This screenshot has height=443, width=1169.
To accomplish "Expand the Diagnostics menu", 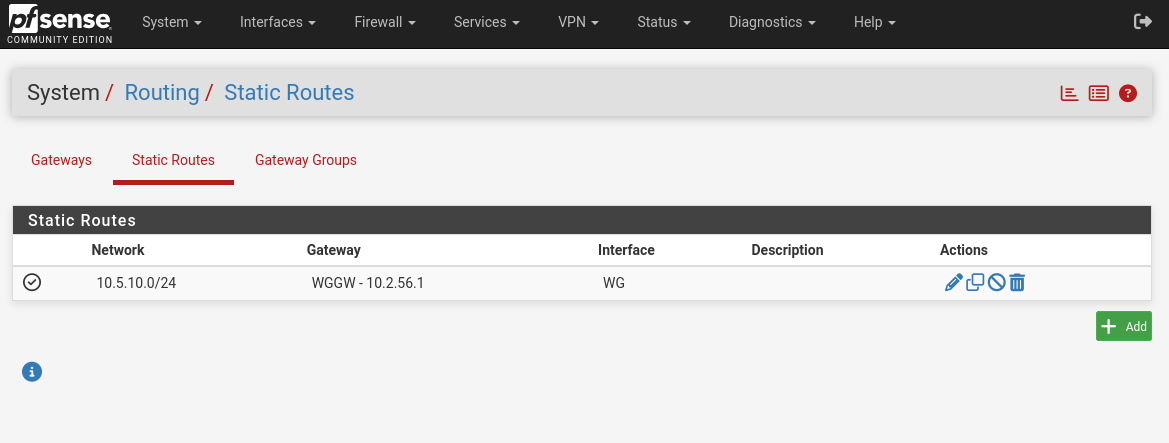I will pos(772,22).
